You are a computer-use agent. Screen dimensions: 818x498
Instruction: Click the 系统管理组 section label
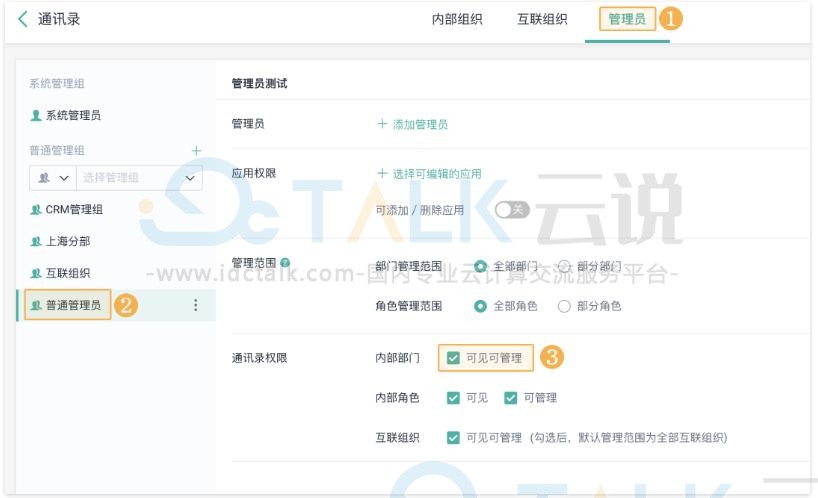point(56,83)
